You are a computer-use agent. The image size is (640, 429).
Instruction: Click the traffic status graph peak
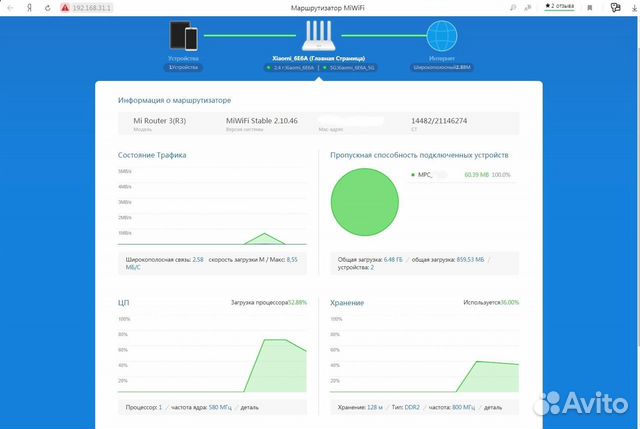[x=264, y=234]
